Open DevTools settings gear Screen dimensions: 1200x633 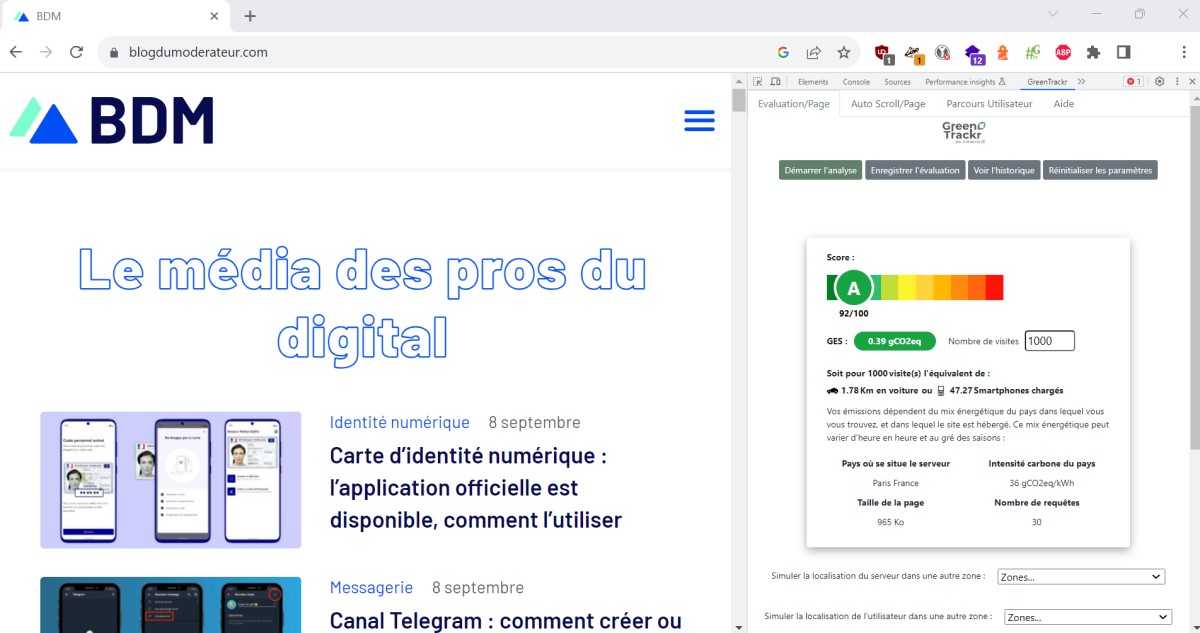tap(1160, 82)
